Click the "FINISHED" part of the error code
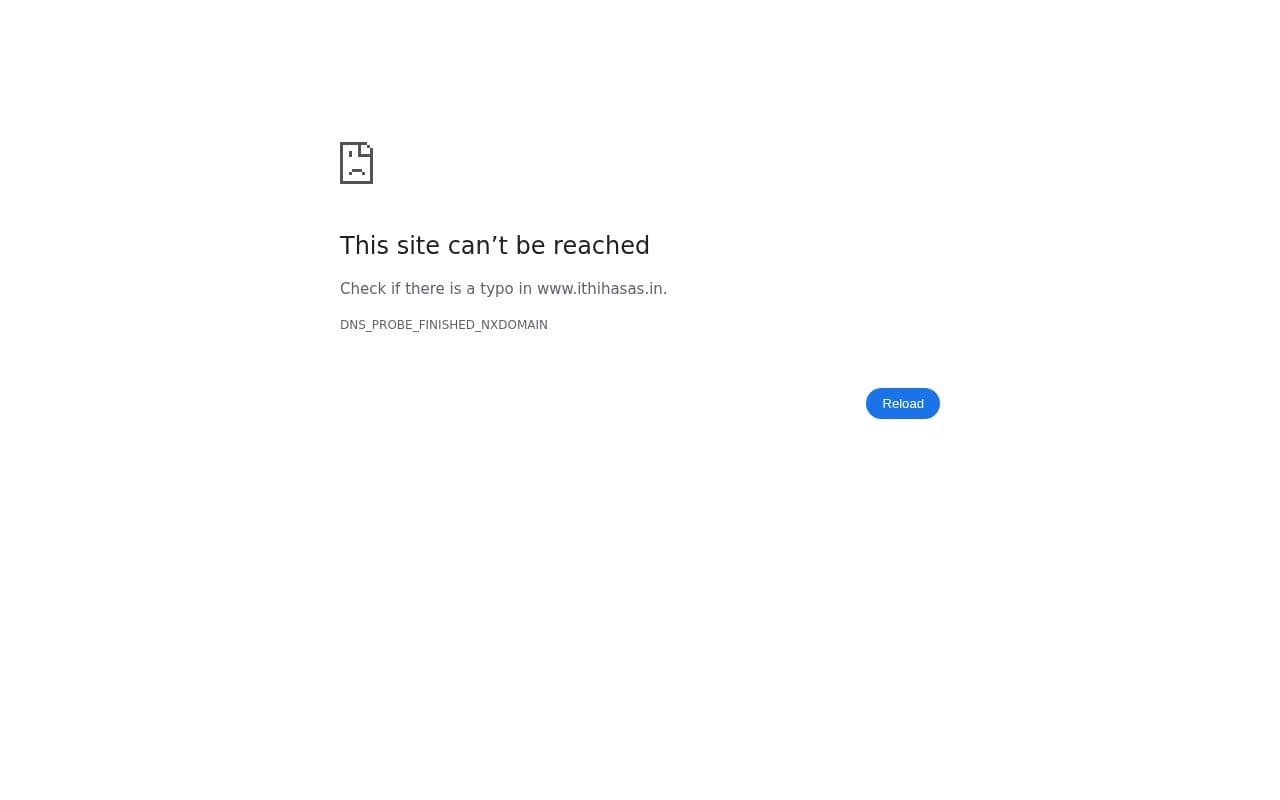Screen dimensions: 1280x800 click(447, 325)
